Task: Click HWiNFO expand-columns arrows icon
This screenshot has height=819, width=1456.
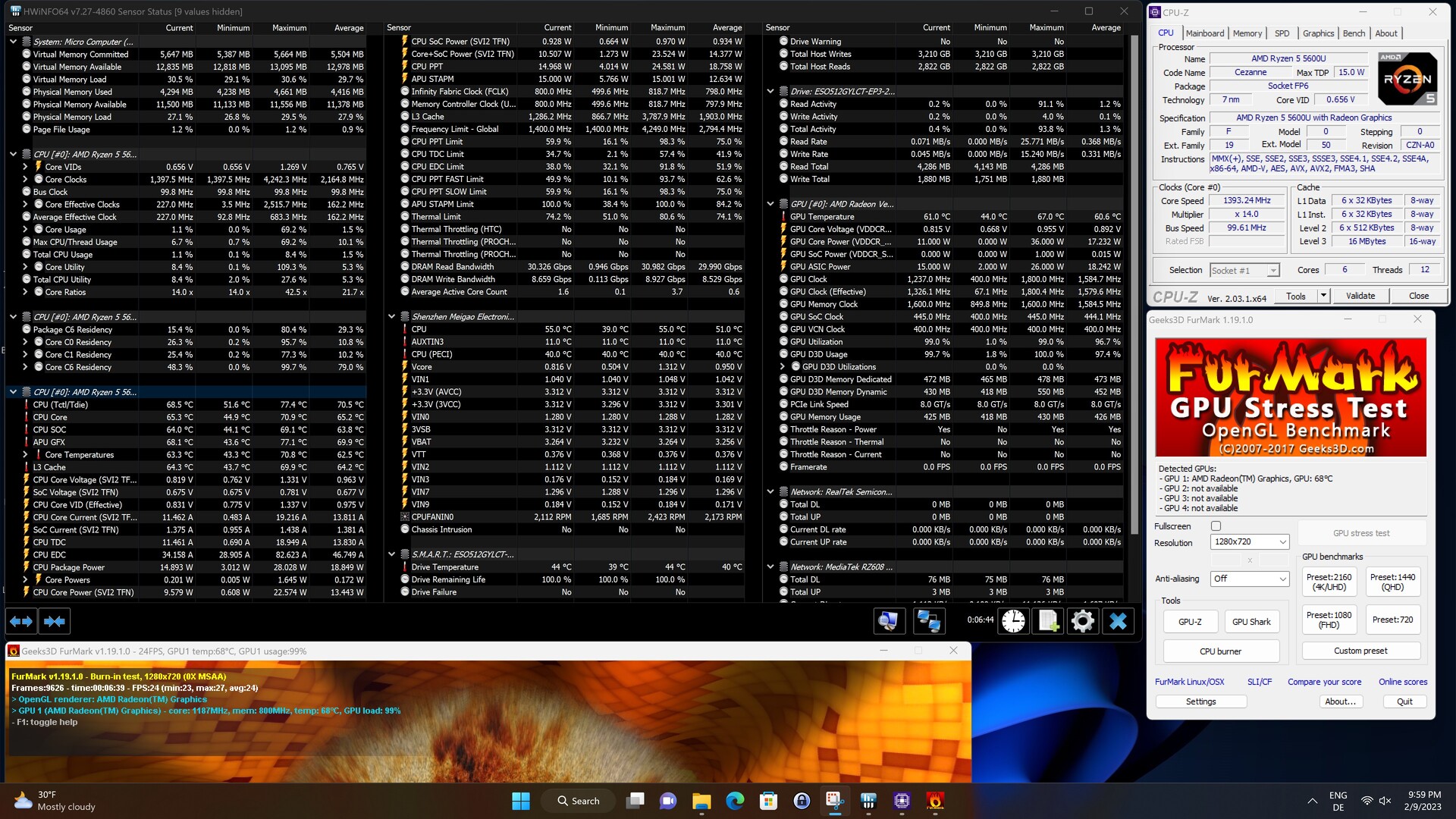Action: [x=21, y=622]
